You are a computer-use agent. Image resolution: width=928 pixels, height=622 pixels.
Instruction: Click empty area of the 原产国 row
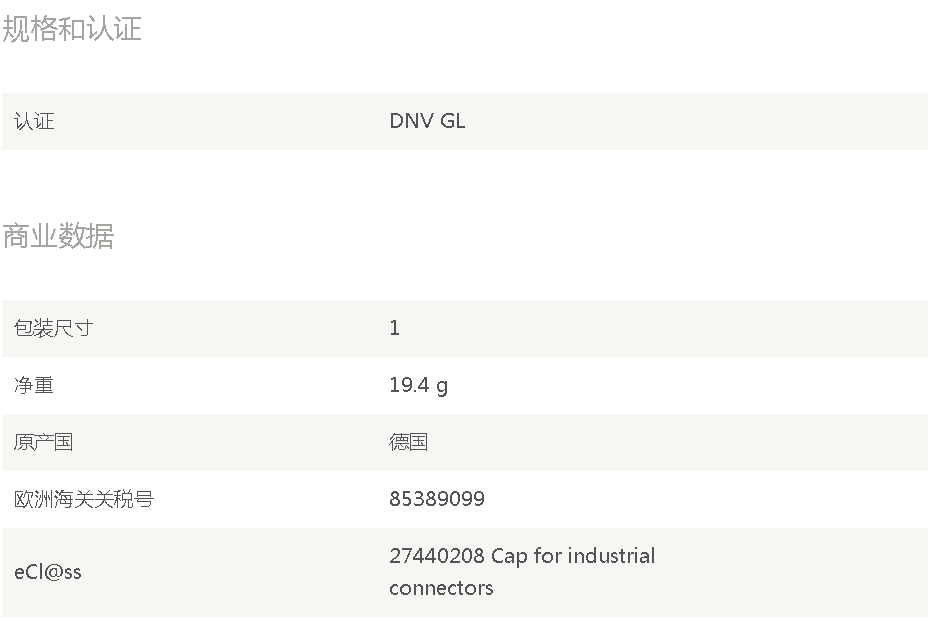click(681, 442)
